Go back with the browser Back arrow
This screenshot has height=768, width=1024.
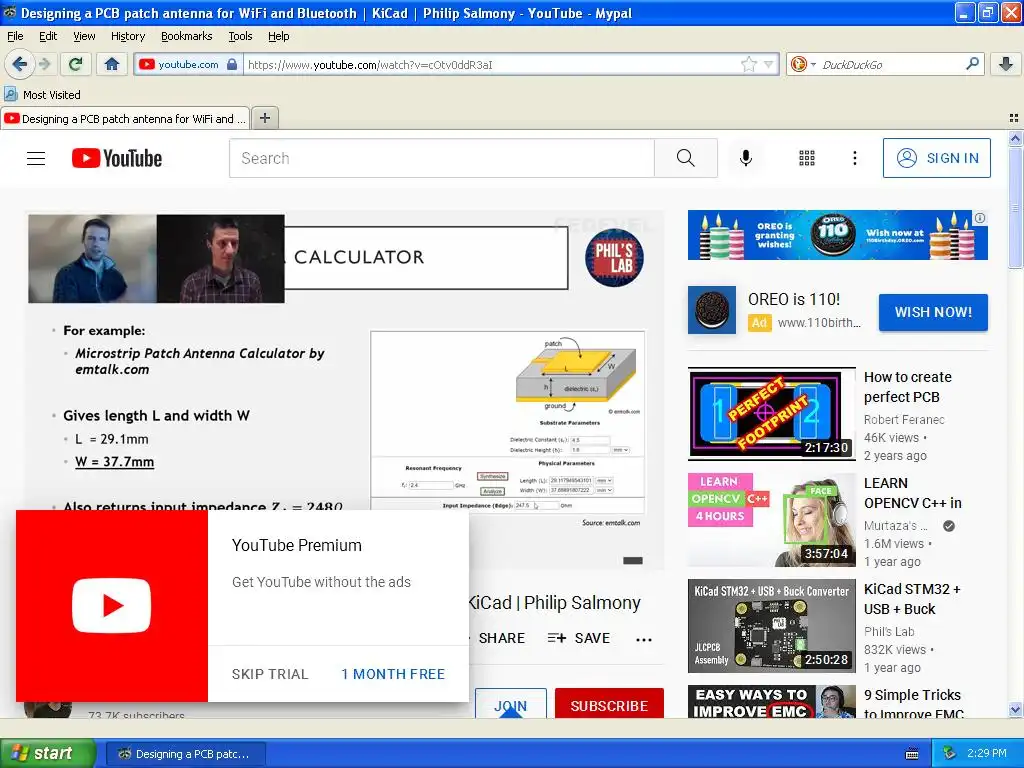(x=20, y=64)
